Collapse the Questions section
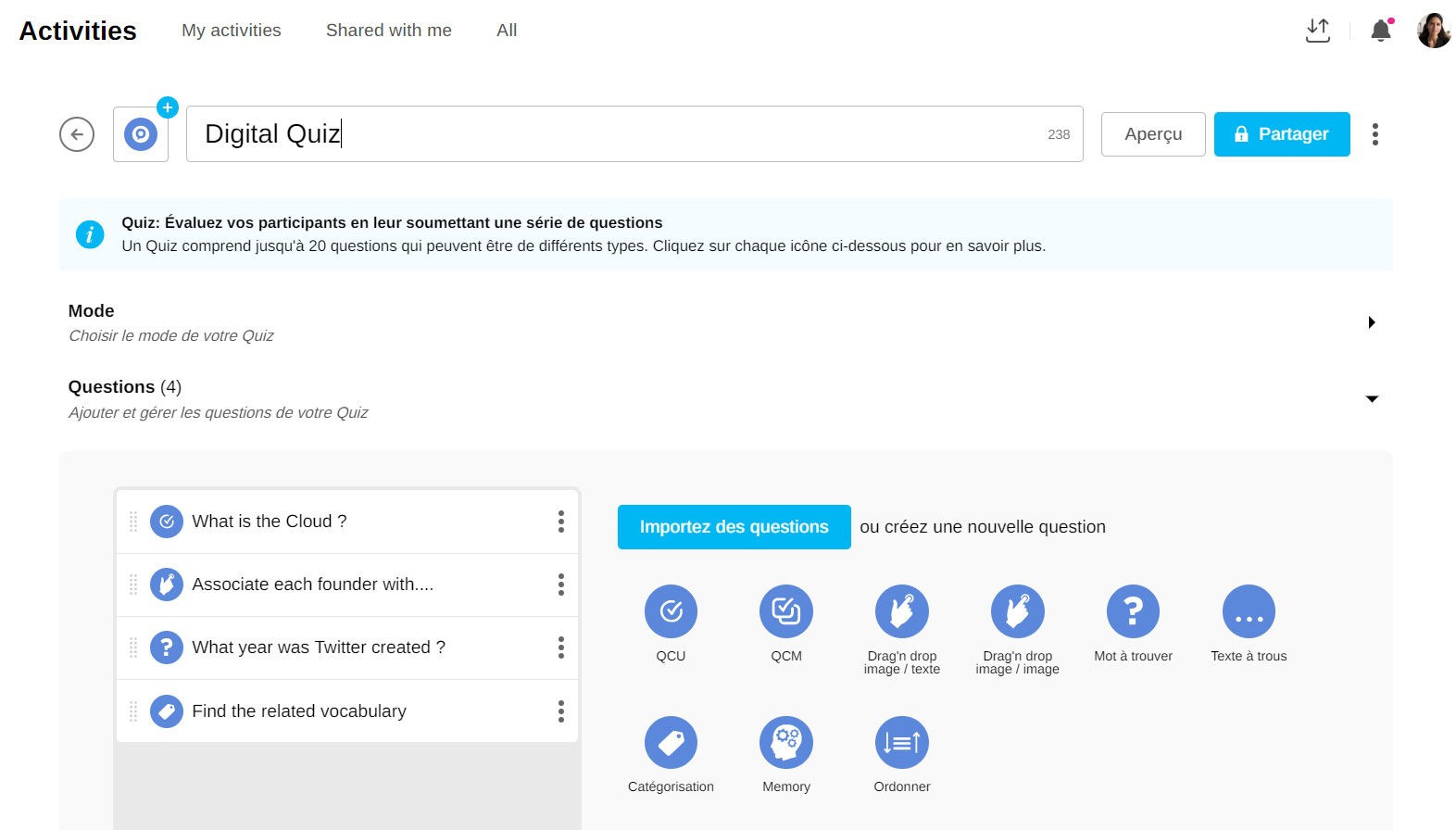 (x=1372, y=399)
